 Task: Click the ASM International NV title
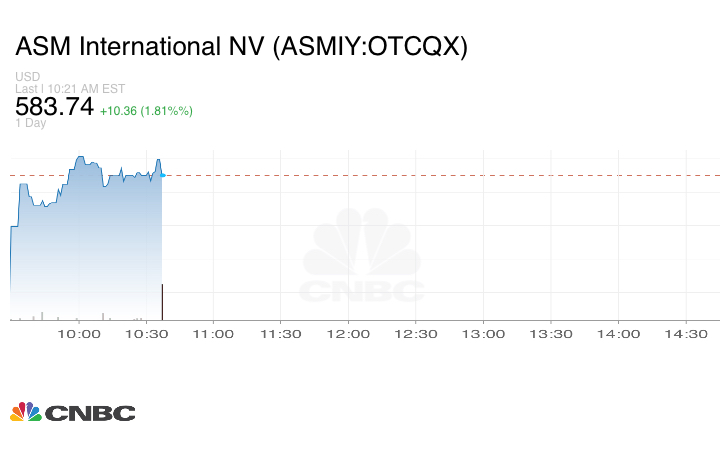point(241,47)
